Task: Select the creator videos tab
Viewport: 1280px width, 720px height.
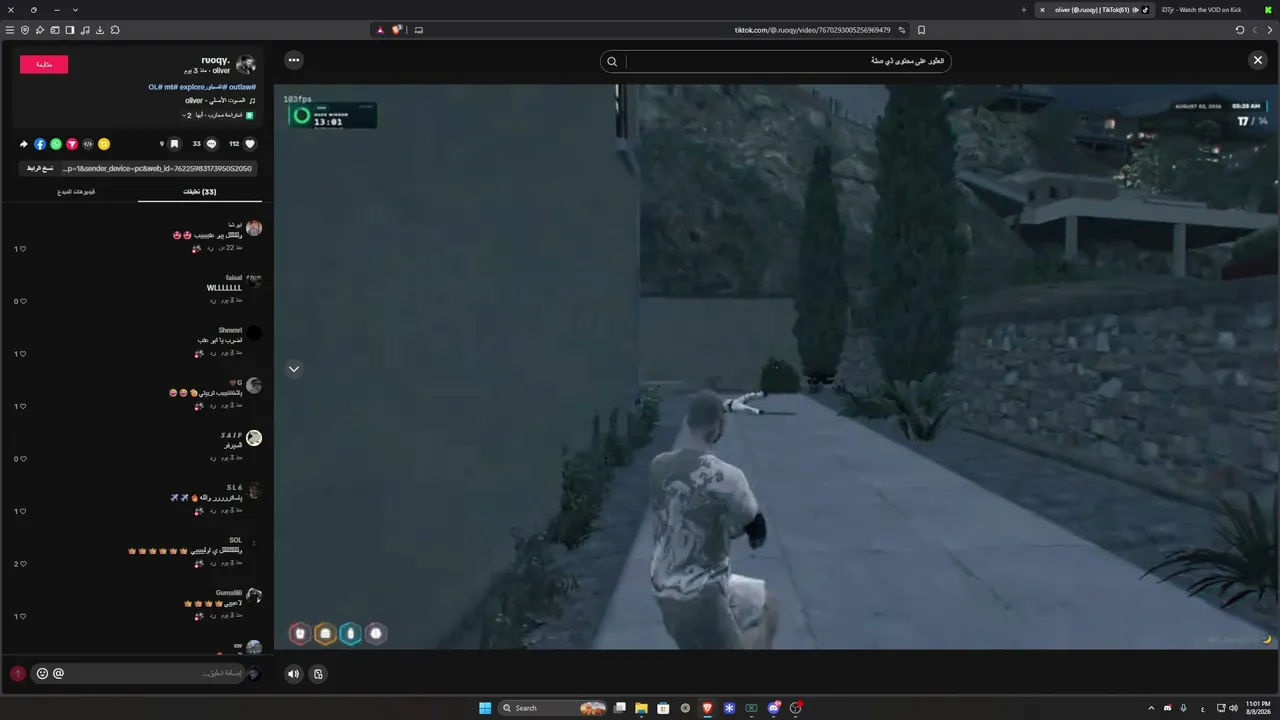Action: (x=76, y=191)
